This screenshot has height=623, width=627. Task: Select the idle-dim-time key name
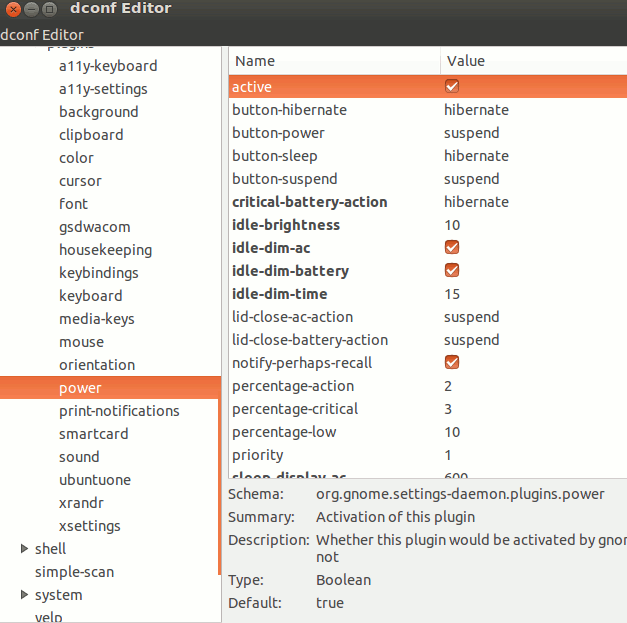(280, 294)
